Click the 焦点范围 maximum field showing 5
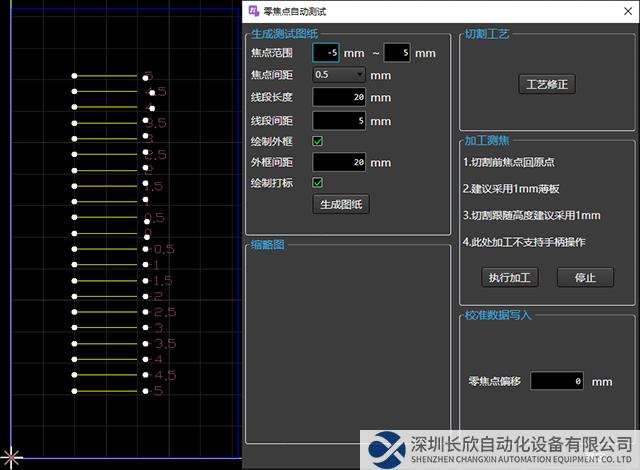Image resolution: width=640 pixels, height=470 pixels. pos(396,52)
